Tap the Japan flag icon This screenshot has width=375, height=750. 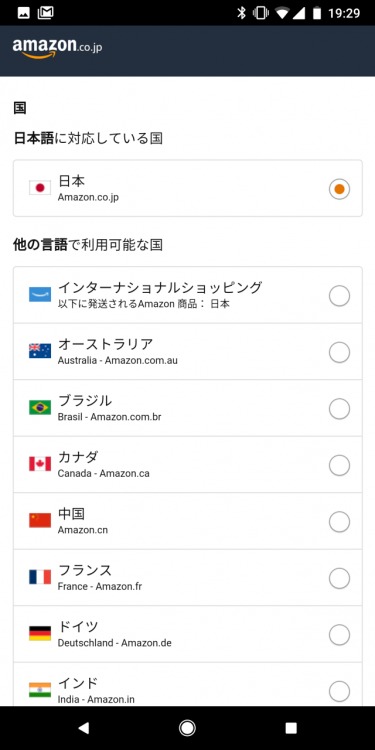click(40, 188)
